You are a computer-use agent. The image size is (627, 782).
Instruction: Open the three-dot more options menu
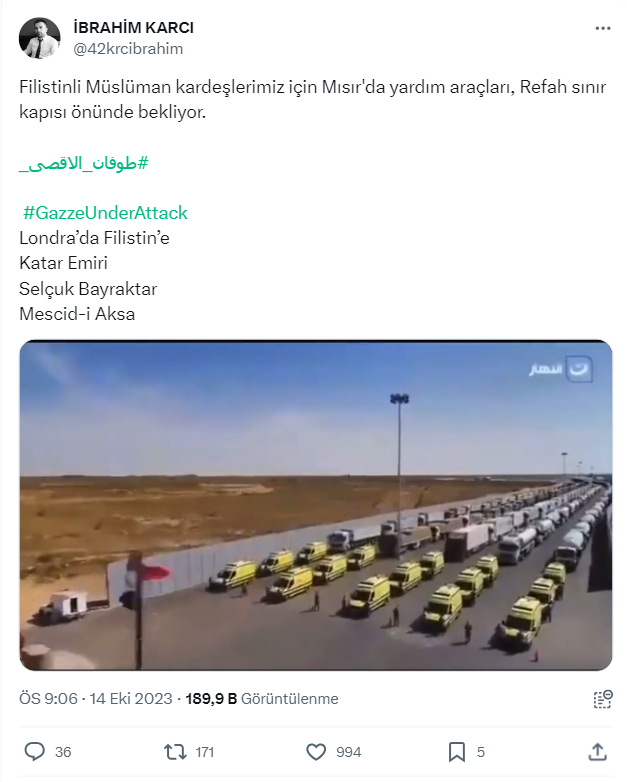pos(603,28)
